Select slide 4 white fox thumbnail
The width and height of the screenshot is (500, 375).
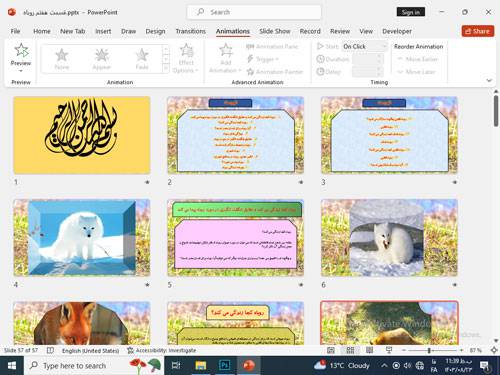[82, 238]
